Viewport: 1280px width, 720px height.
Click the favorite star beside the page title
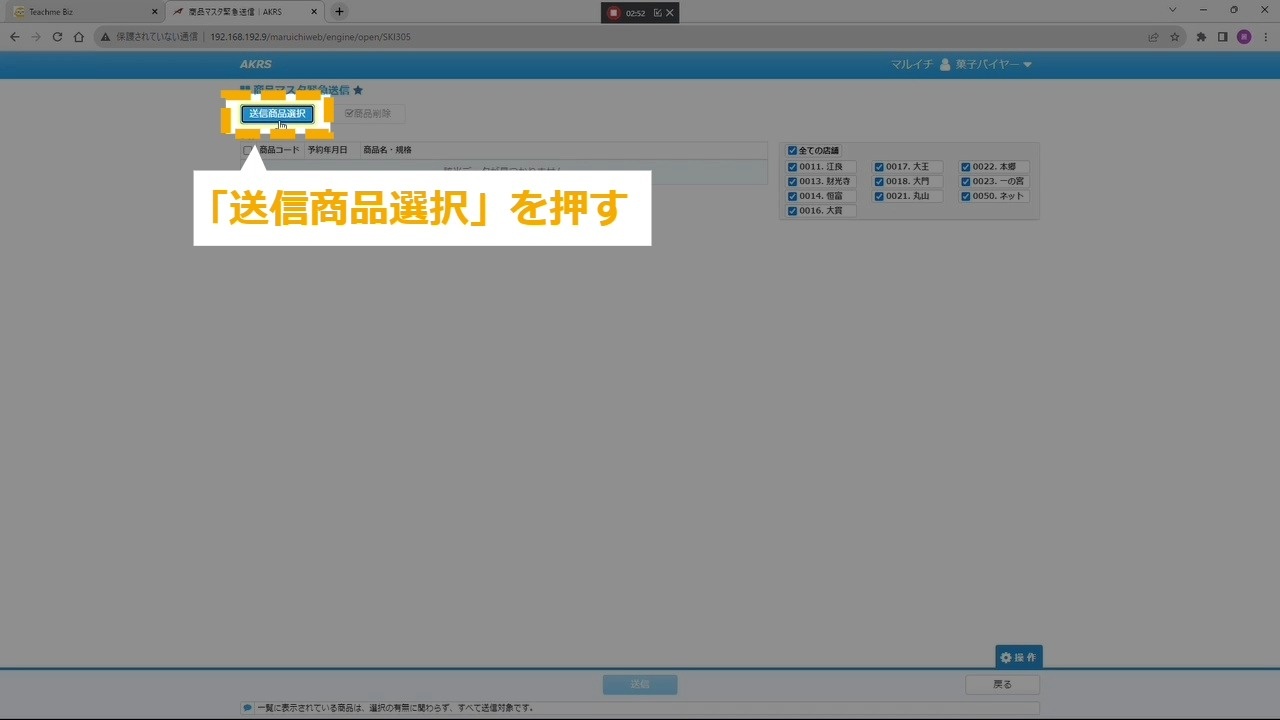(x=358, y=91)
